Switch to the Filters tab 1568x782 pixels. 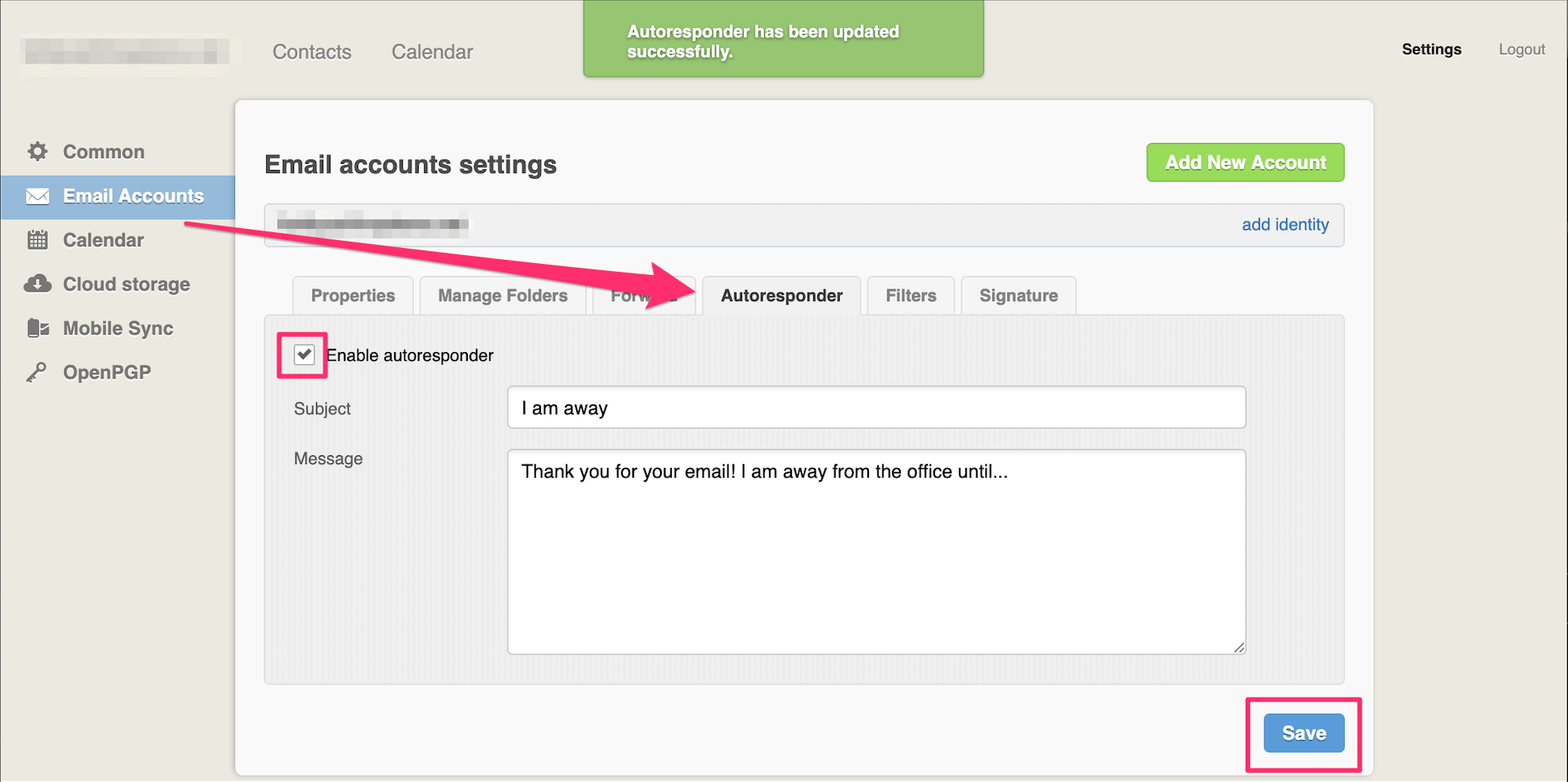pos(911,296)
